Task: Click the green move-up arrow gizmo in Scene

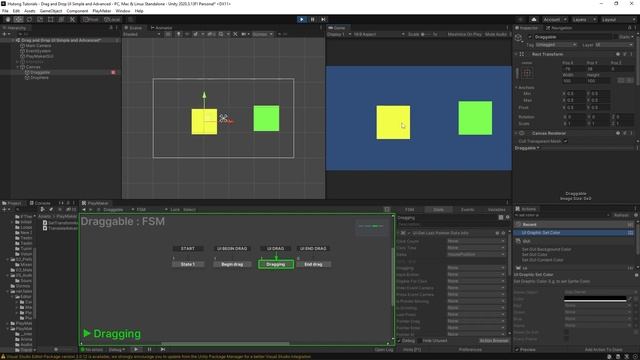Action: coord(204,95)
